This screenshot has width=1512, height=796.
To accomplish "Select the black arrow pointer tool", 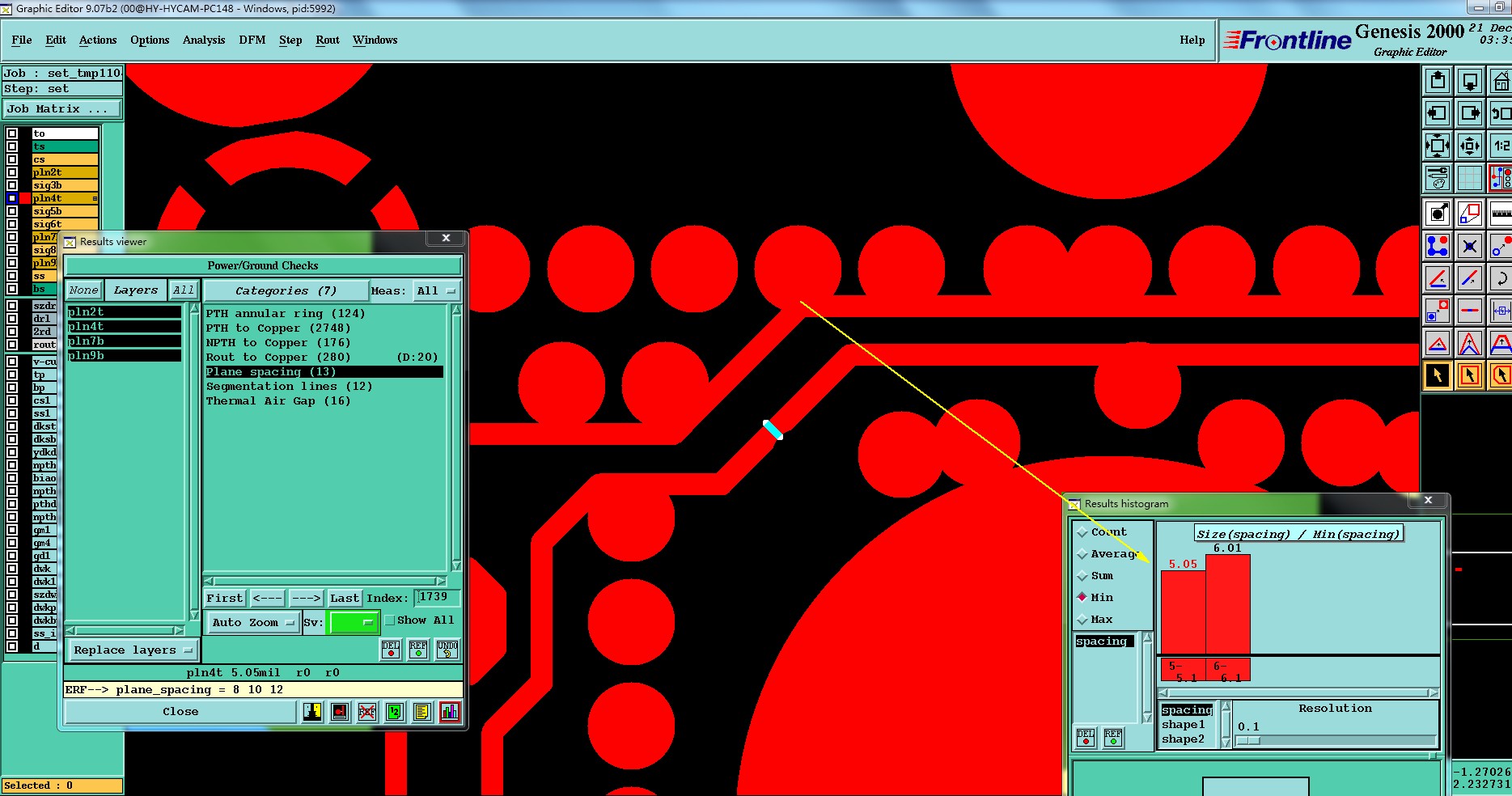I will point(1438,375).
